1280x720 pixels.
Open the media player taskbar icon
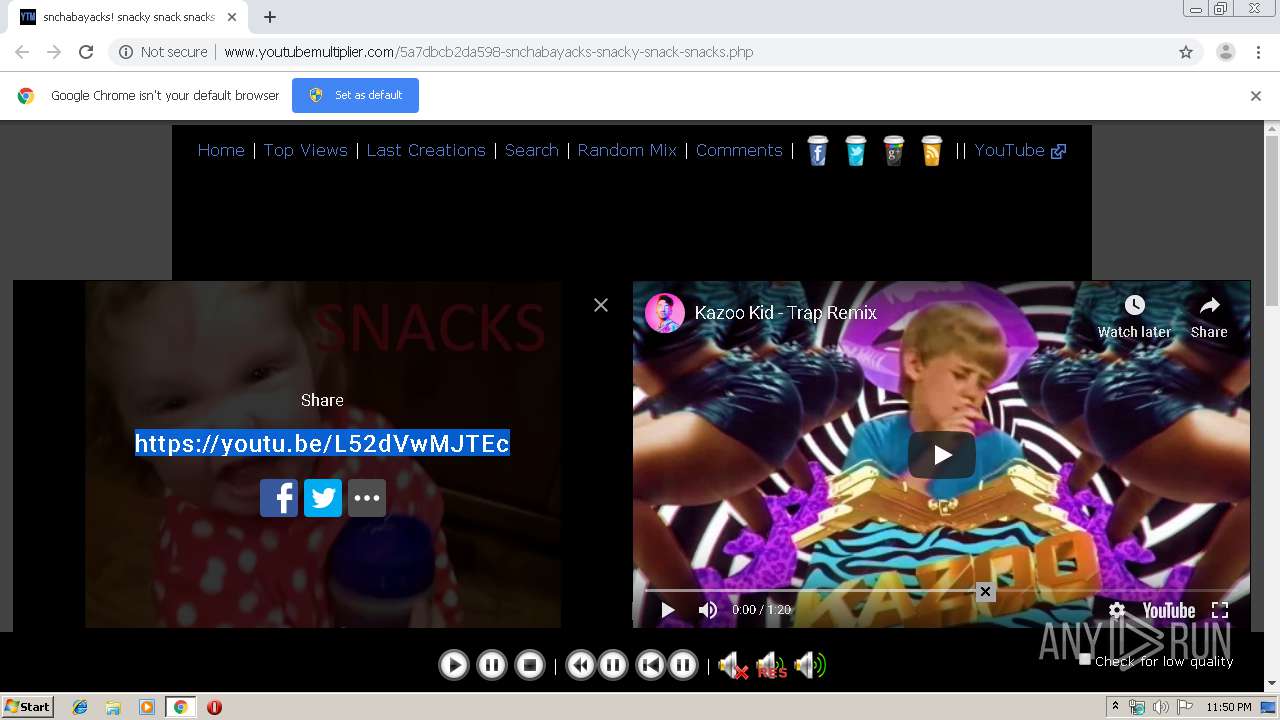[147, 707]
